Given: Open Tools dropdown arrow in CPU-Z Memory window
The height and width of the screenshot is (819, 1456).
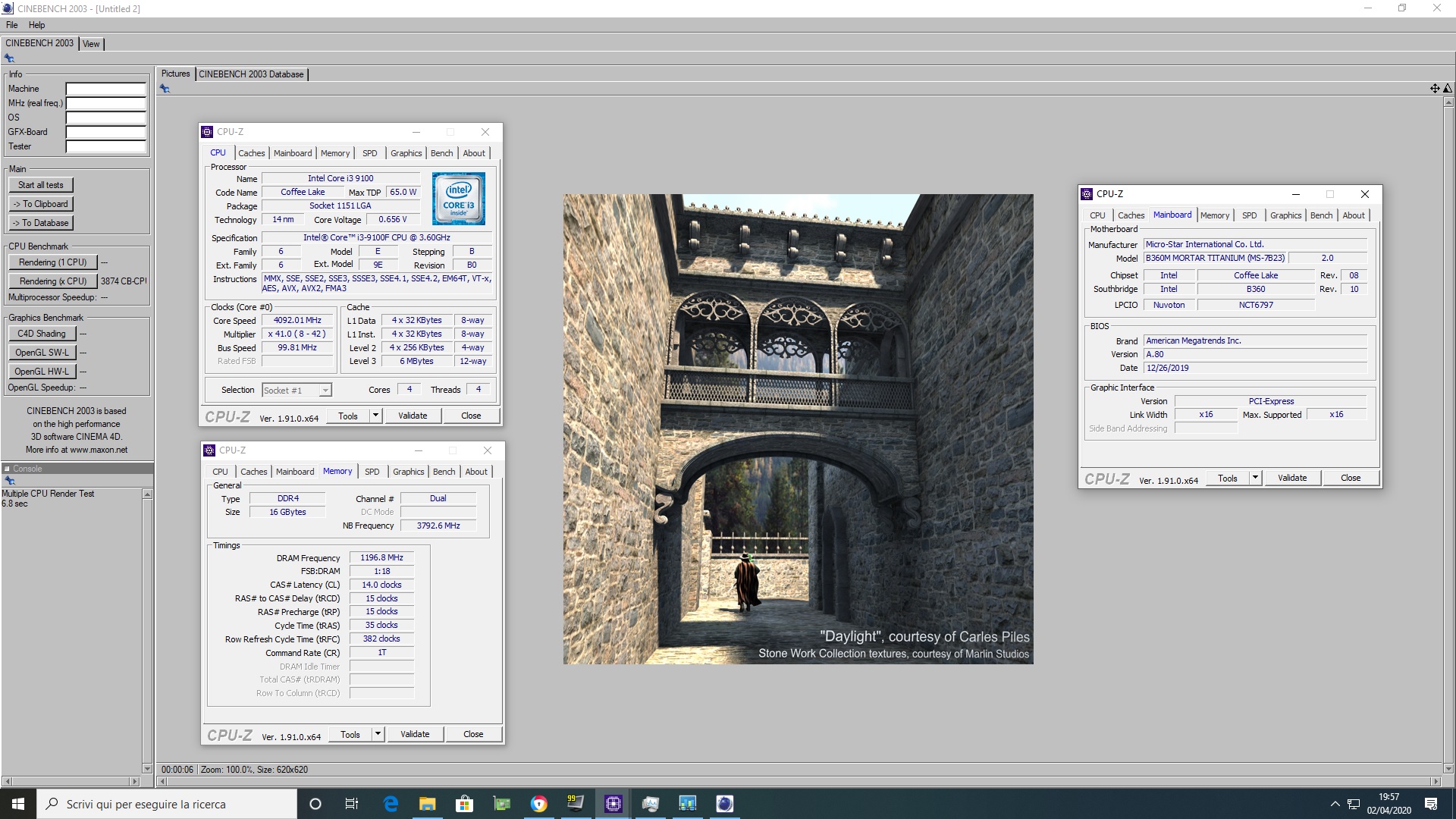Looking at the screenshot, I should pos(378,734).
